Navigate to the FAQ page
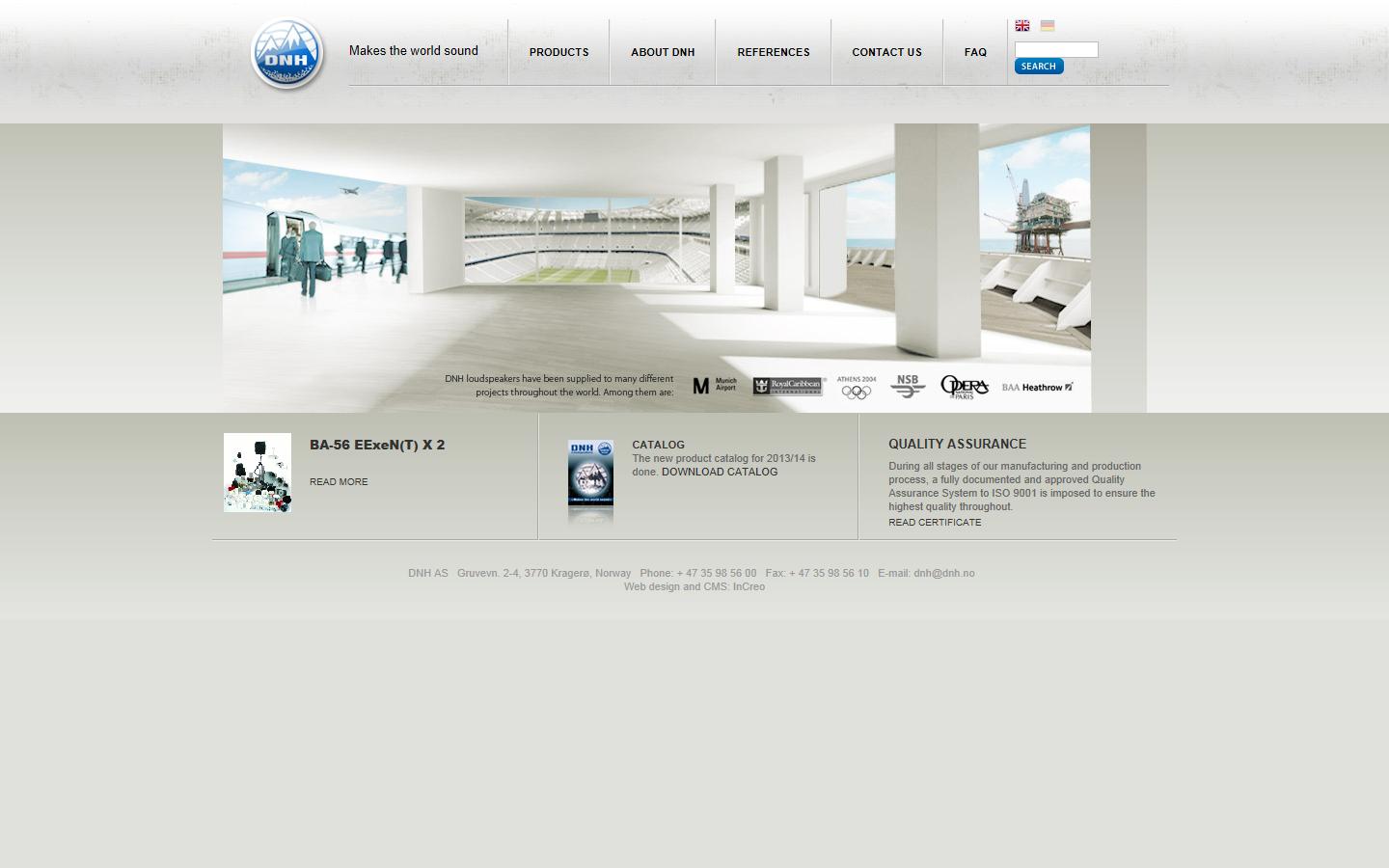This screenshot has height=868, width=1389. 975,52
